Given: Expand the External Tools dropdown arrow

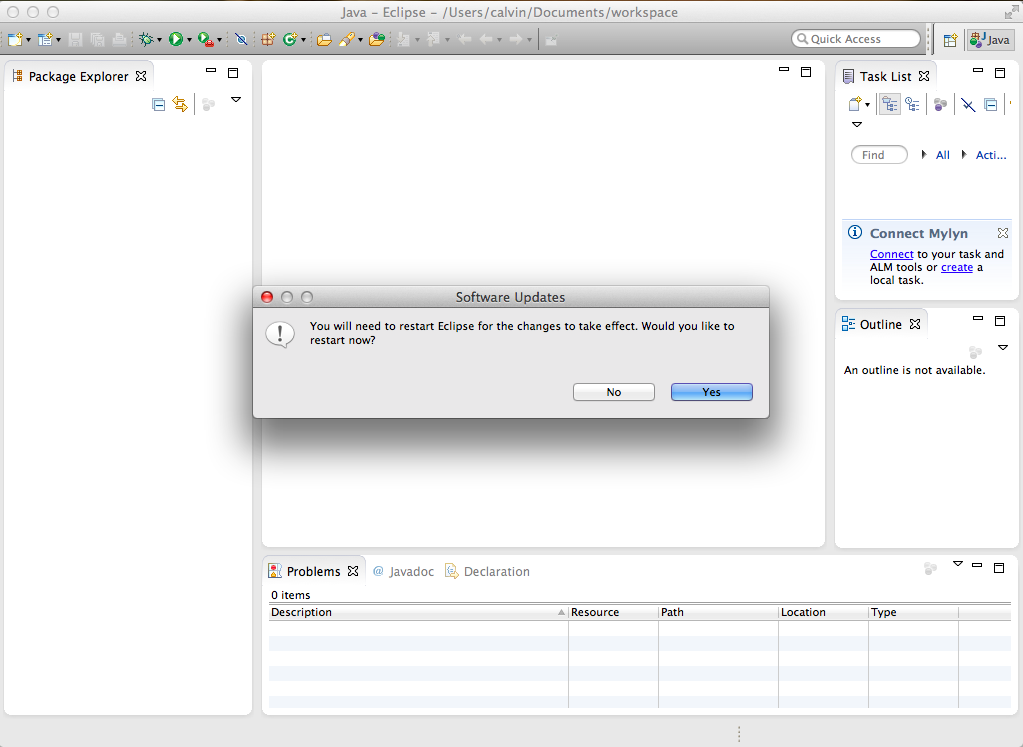Looking at the screenshot, I should [219, 40].
